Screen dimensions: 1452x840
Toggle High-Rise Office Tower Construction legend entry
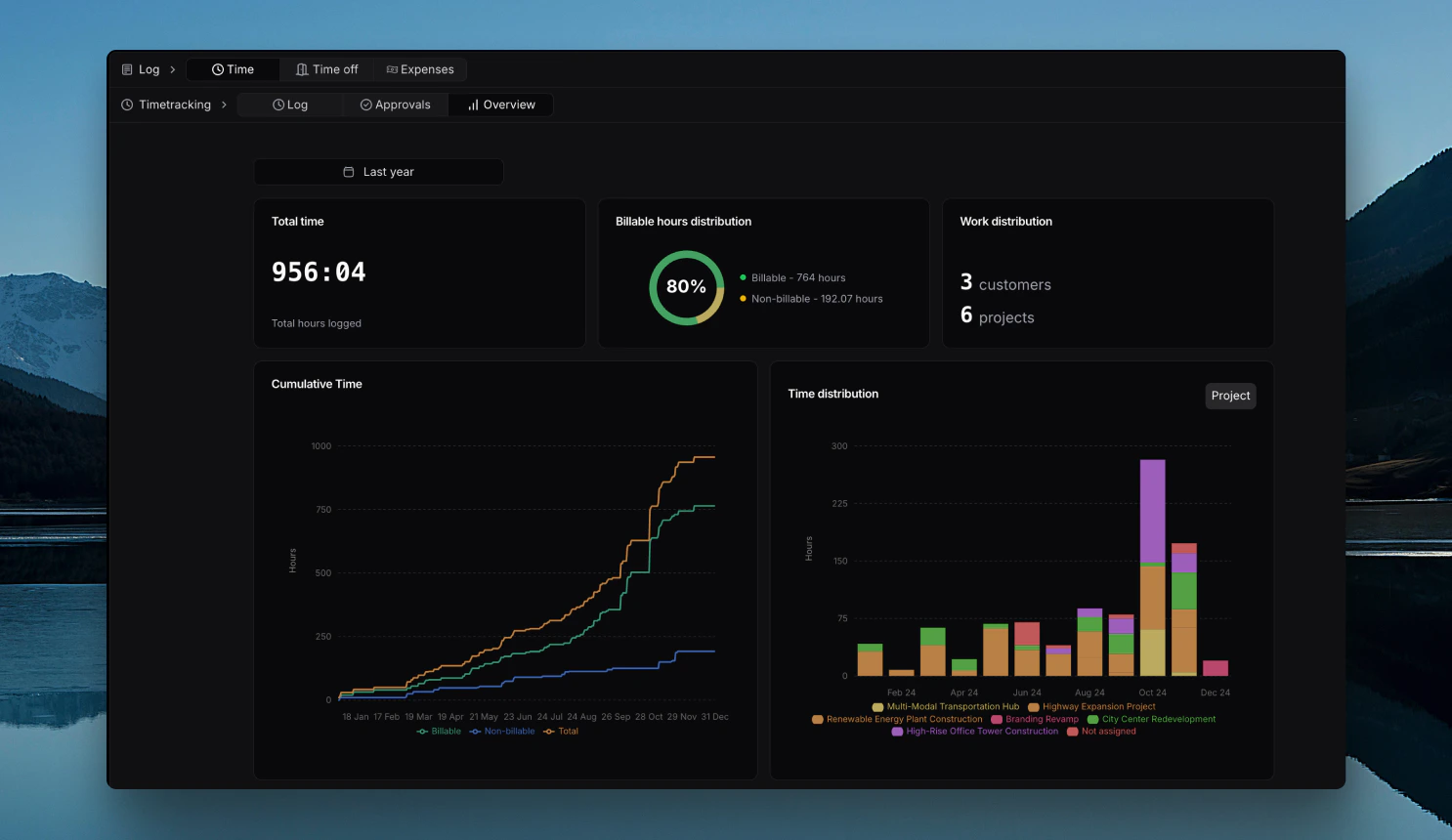click(x=975, y=732)
